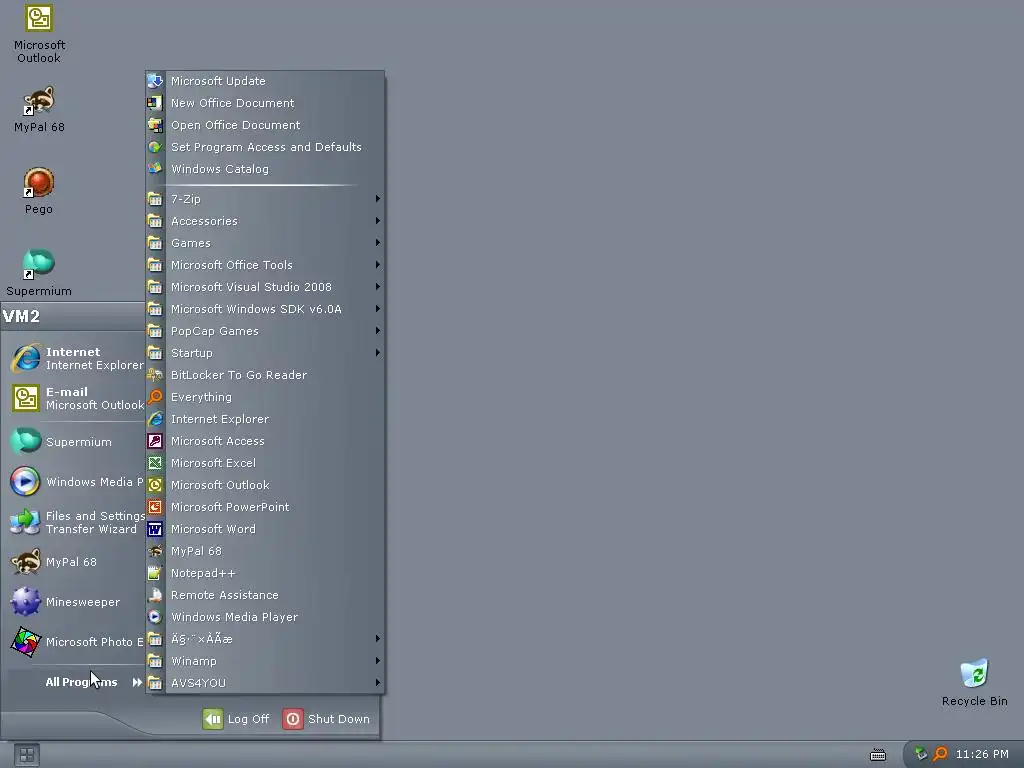This screenshot has width=1024, height=768.
Task: Launch MyPal 68 from the programs list
Action: coord(265,551)
